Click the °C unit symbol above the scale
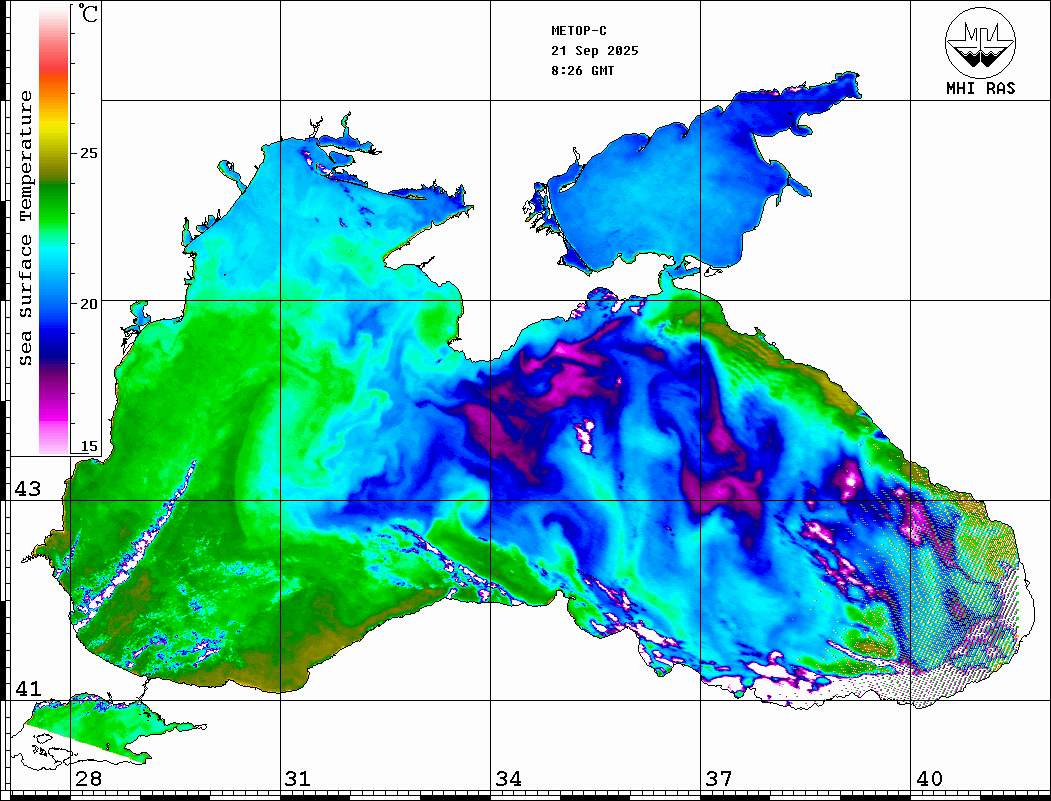The width and height of the screenshot is (1051, 801). [89, 15]
